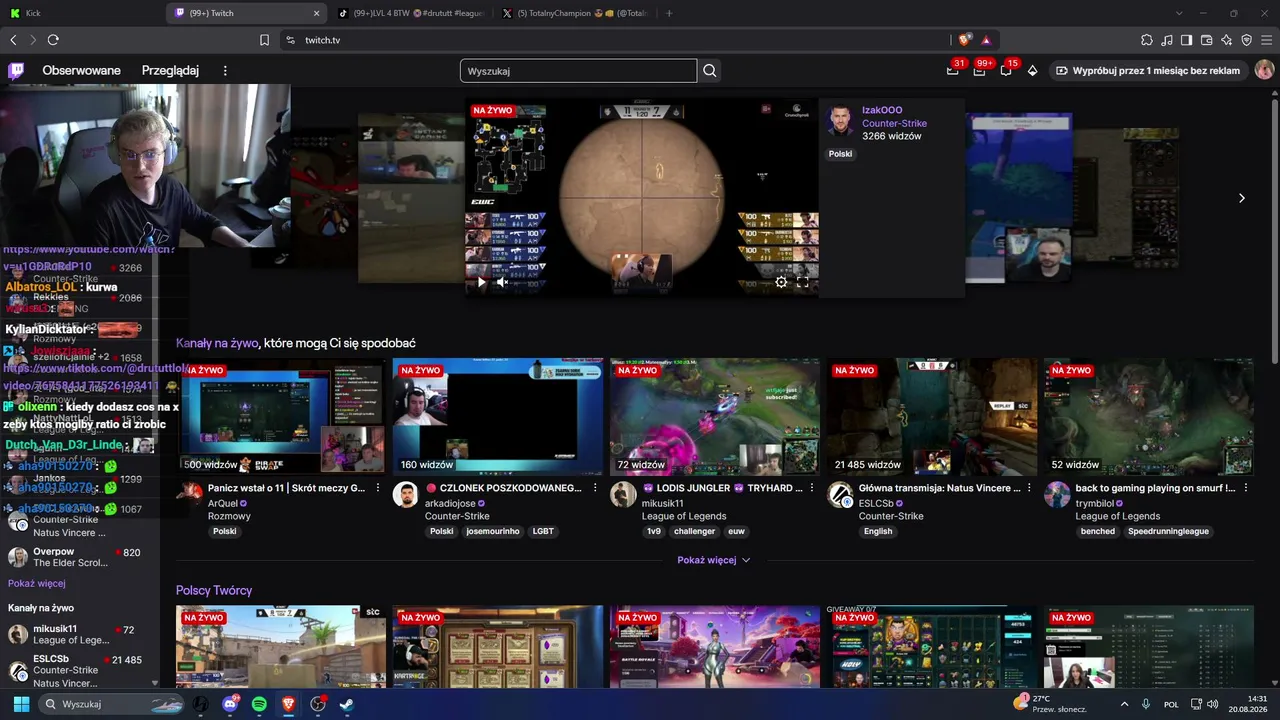Open the ESLCSb Natus Vincere stream thumbnail

click(931, 417)
